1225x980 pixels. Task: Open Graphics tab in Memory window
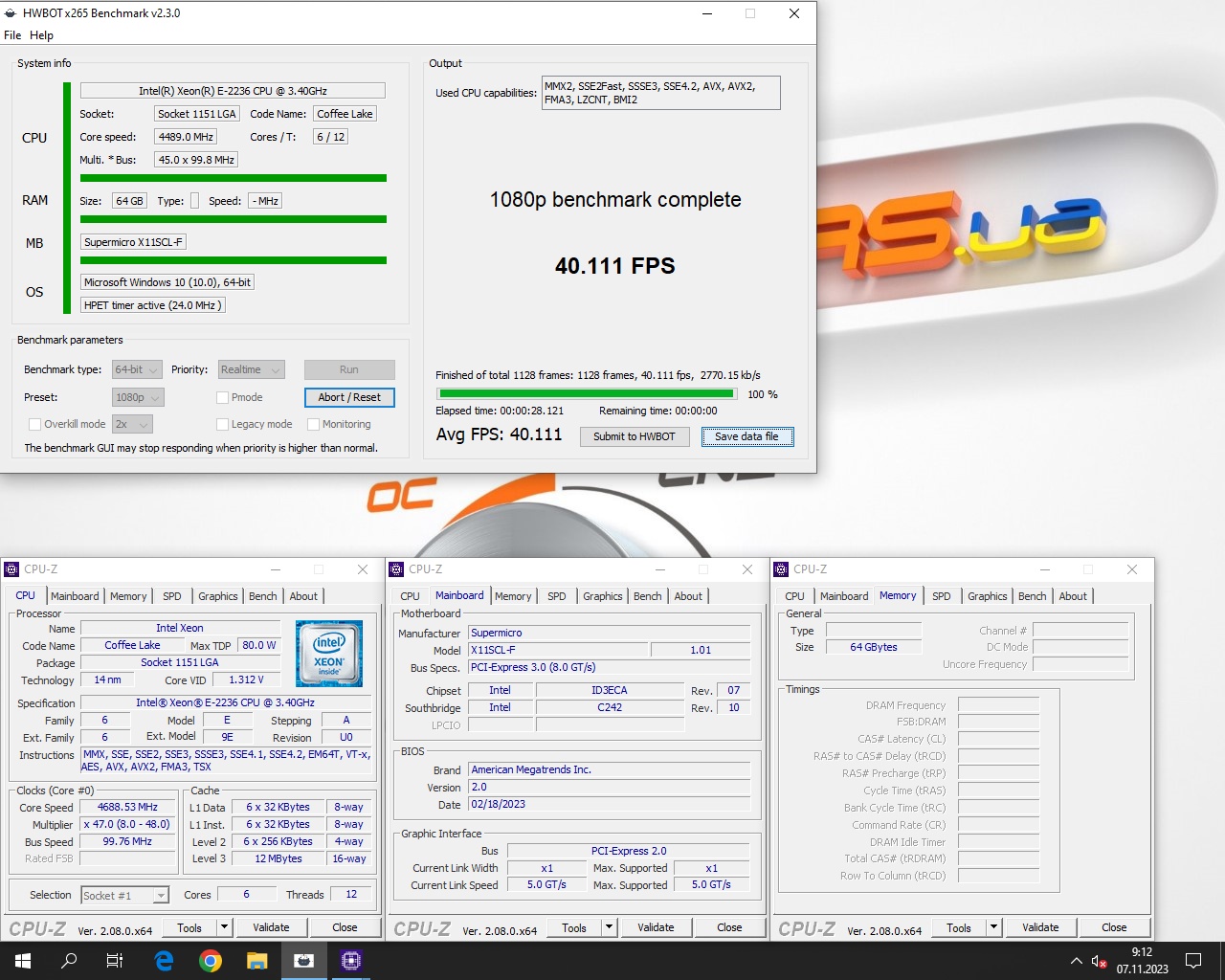[988, 596]
